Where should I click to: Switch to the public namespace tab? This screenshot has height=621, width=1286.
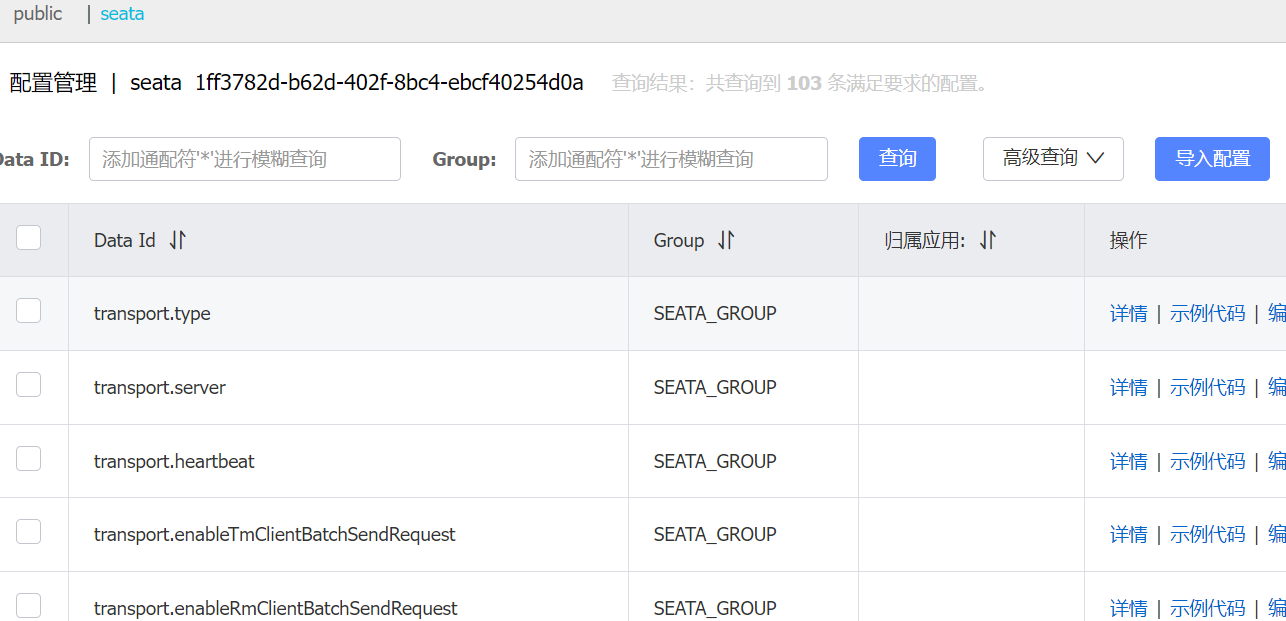pyautogui.click(x=38, y=14)
